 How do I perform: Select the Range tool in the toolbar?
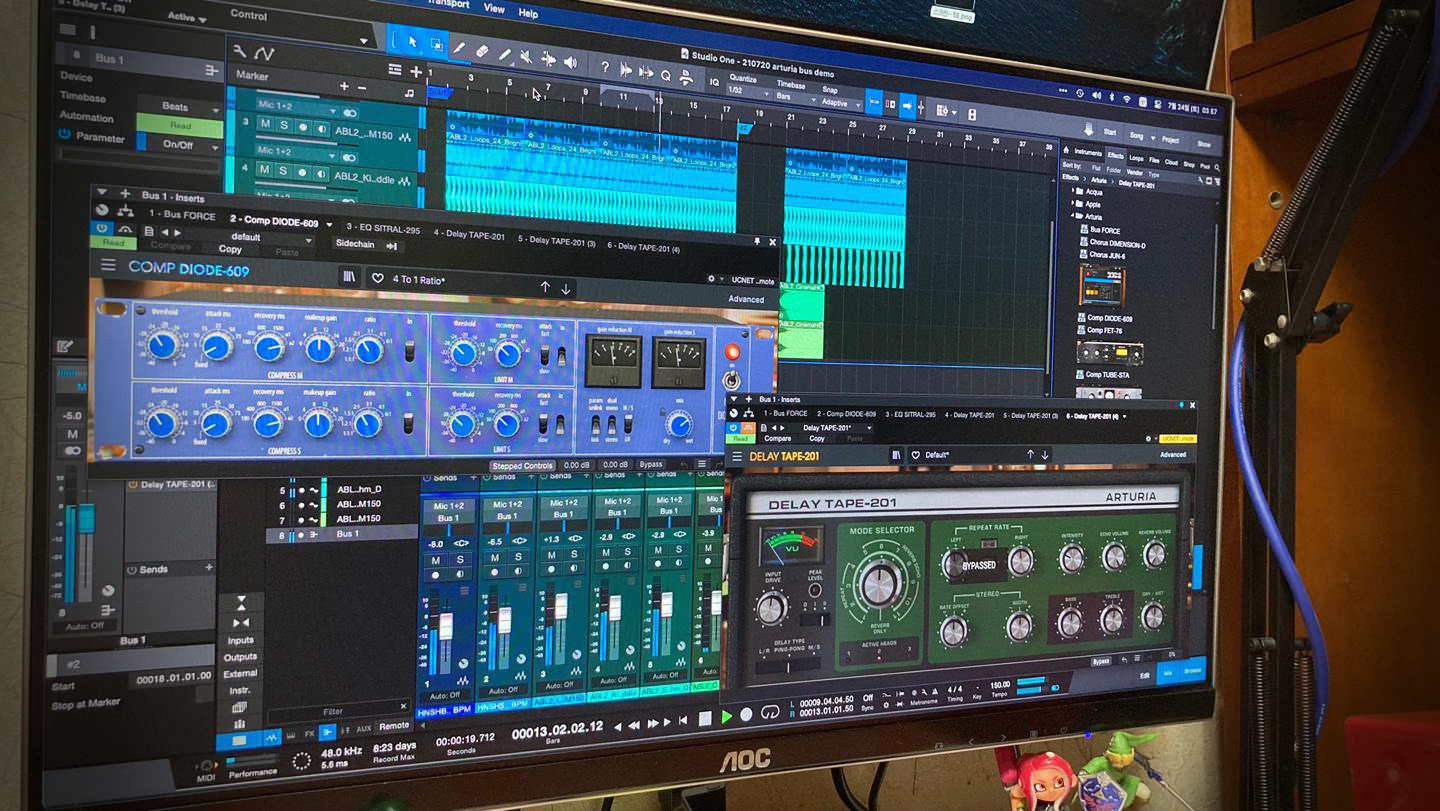pos(437,44)
